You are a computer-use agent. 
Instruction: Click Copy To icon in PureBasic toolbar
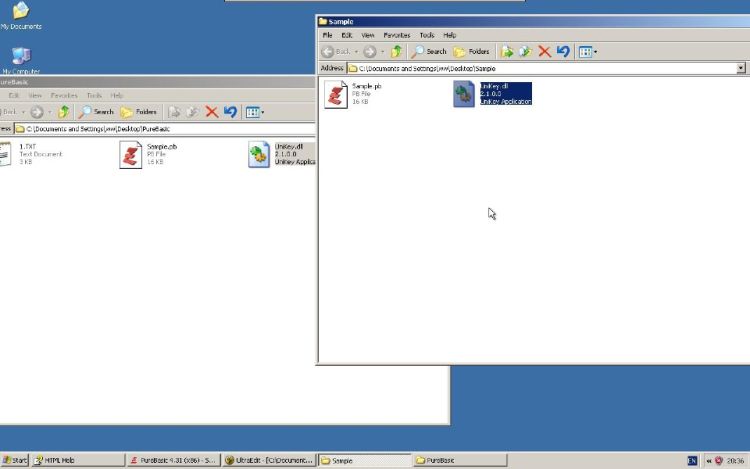[x=192, y=112]
